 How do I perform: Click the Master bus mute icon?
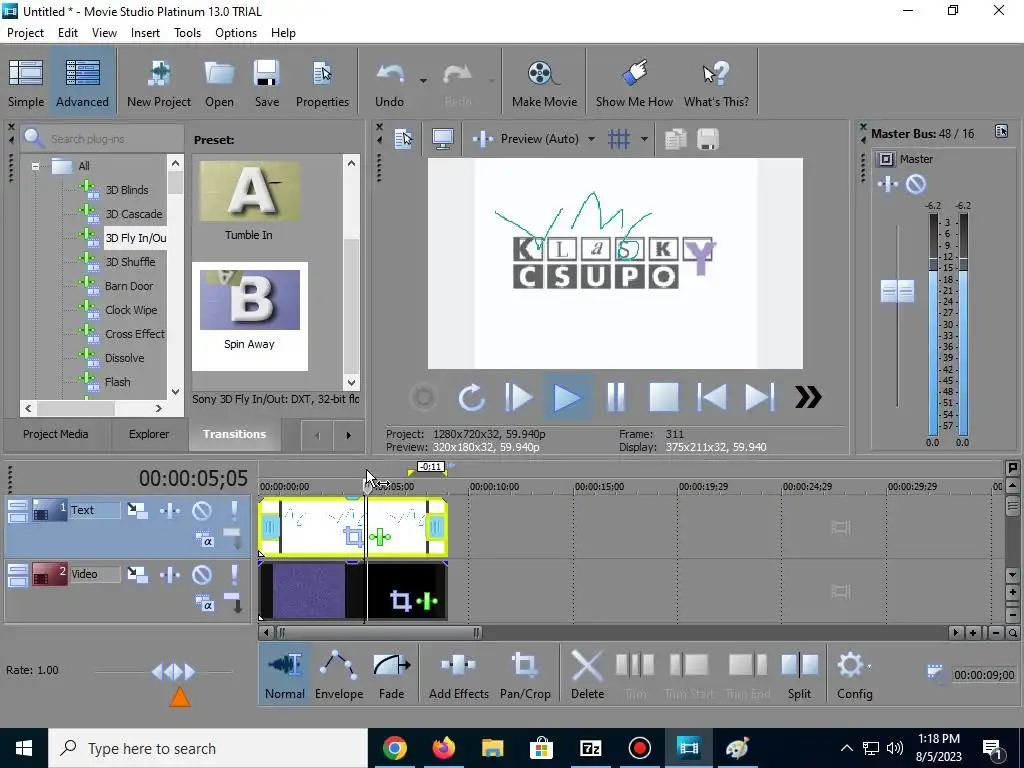pyautogui.click(x=916, y=184)
